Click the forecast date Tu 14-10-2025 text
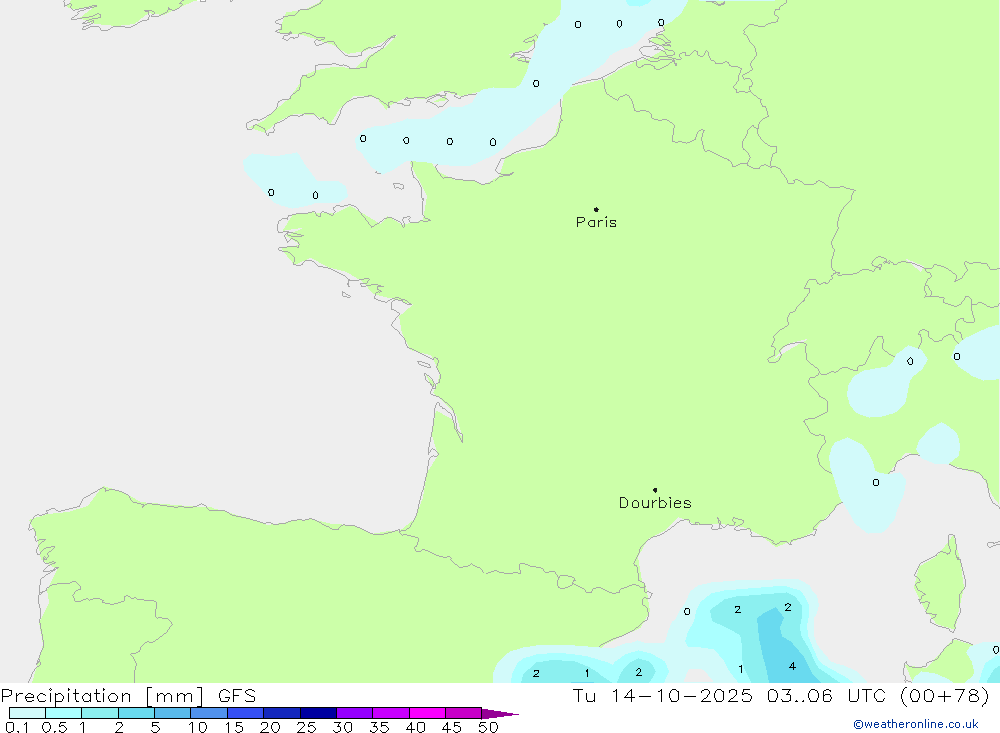This screenshot has width=1000, height=733. click(x=662, y=695)
